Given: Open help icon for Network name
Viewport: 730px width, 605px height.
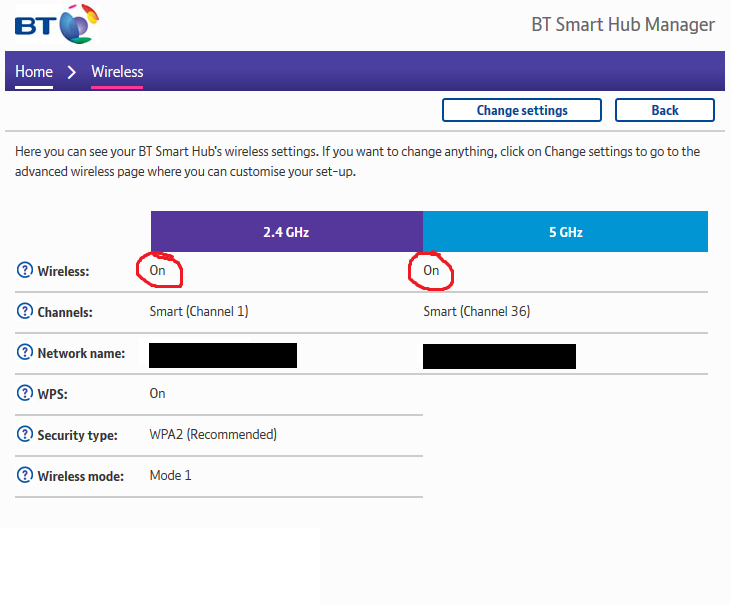Looking at the screenshot, I should click(x=25, y=353).
